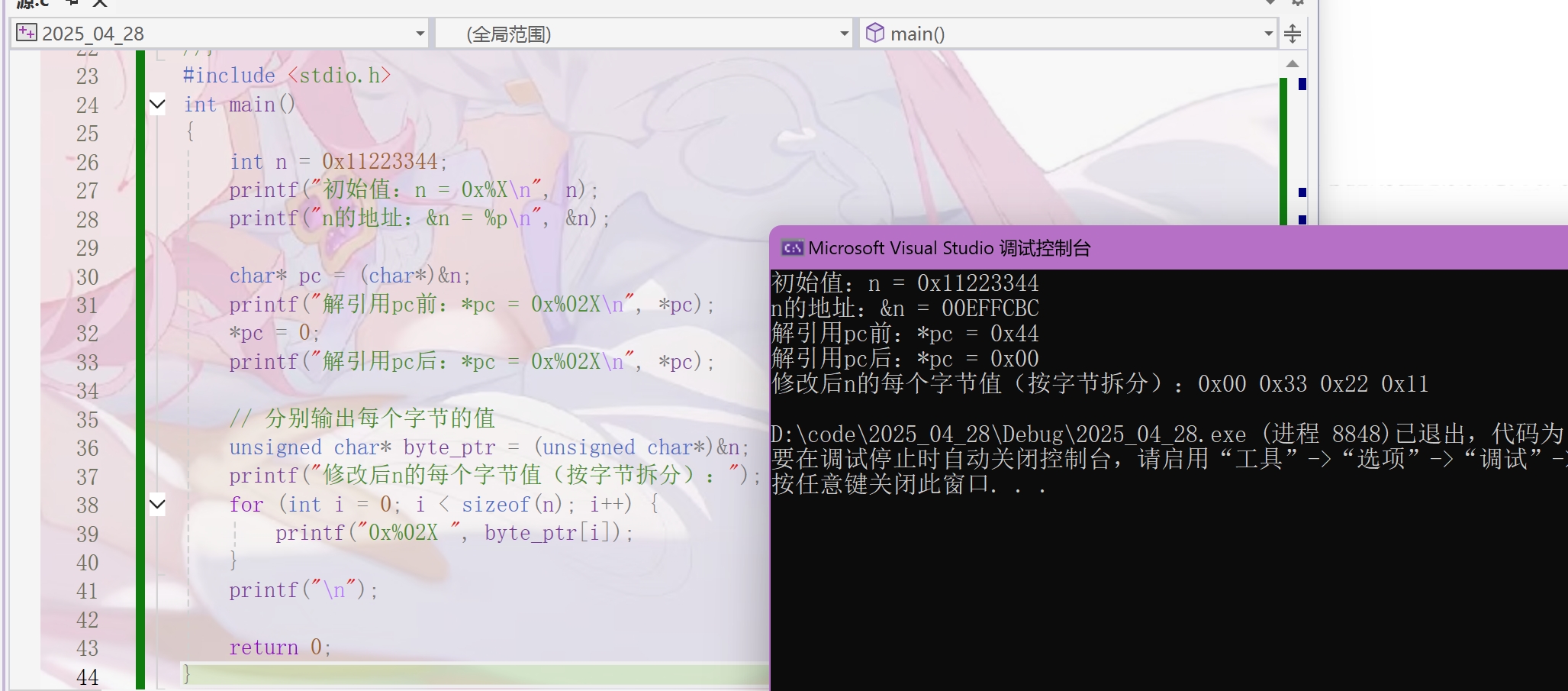Click the 'return 0;' statement
This screenshot has width=1568, height=691.
pyautogui.click(x=280, y=647)
